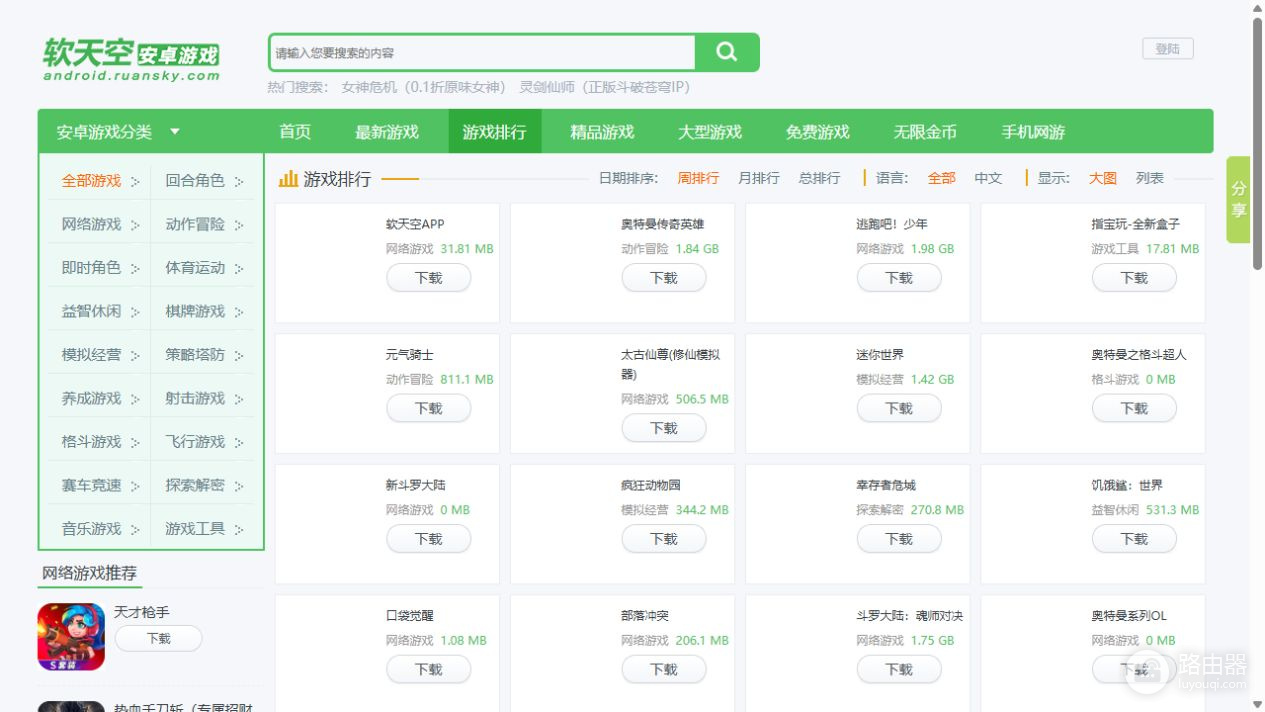Open the 手机网游 nav tab
1265x712 pixels.
pos(1033,131)
